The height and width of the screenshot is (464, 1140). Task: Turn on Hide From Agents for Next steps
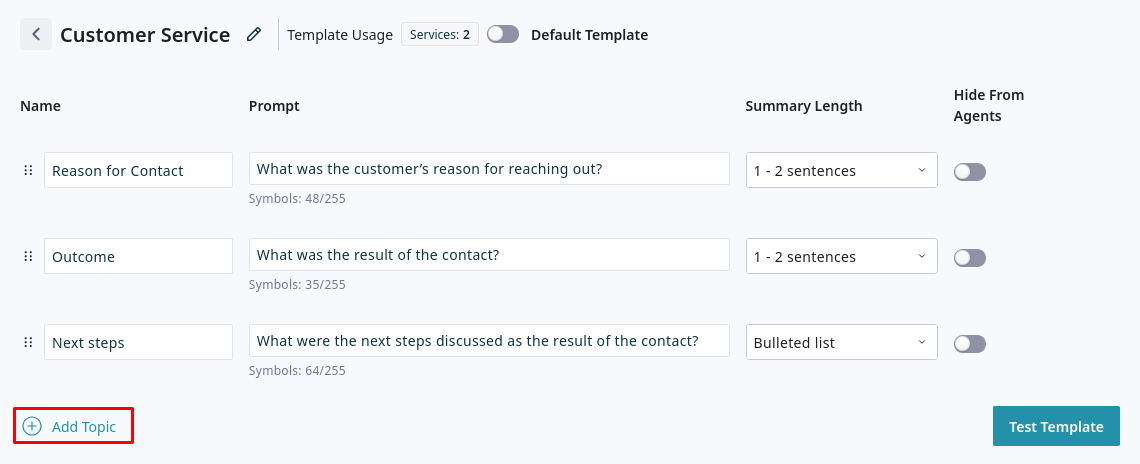coord(969,344)
